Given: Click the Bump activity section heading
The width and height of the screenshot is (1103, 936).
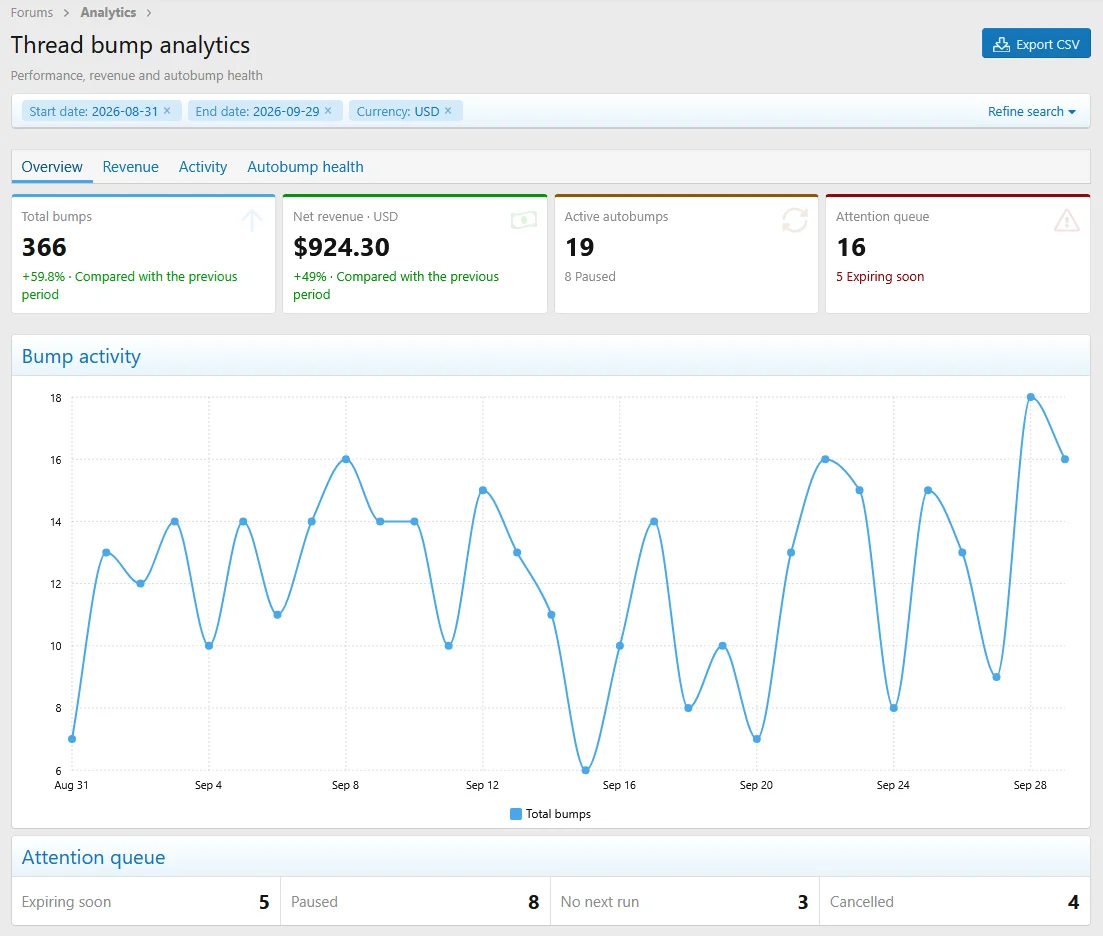Looking at the screenshot, I should point(81,357).
